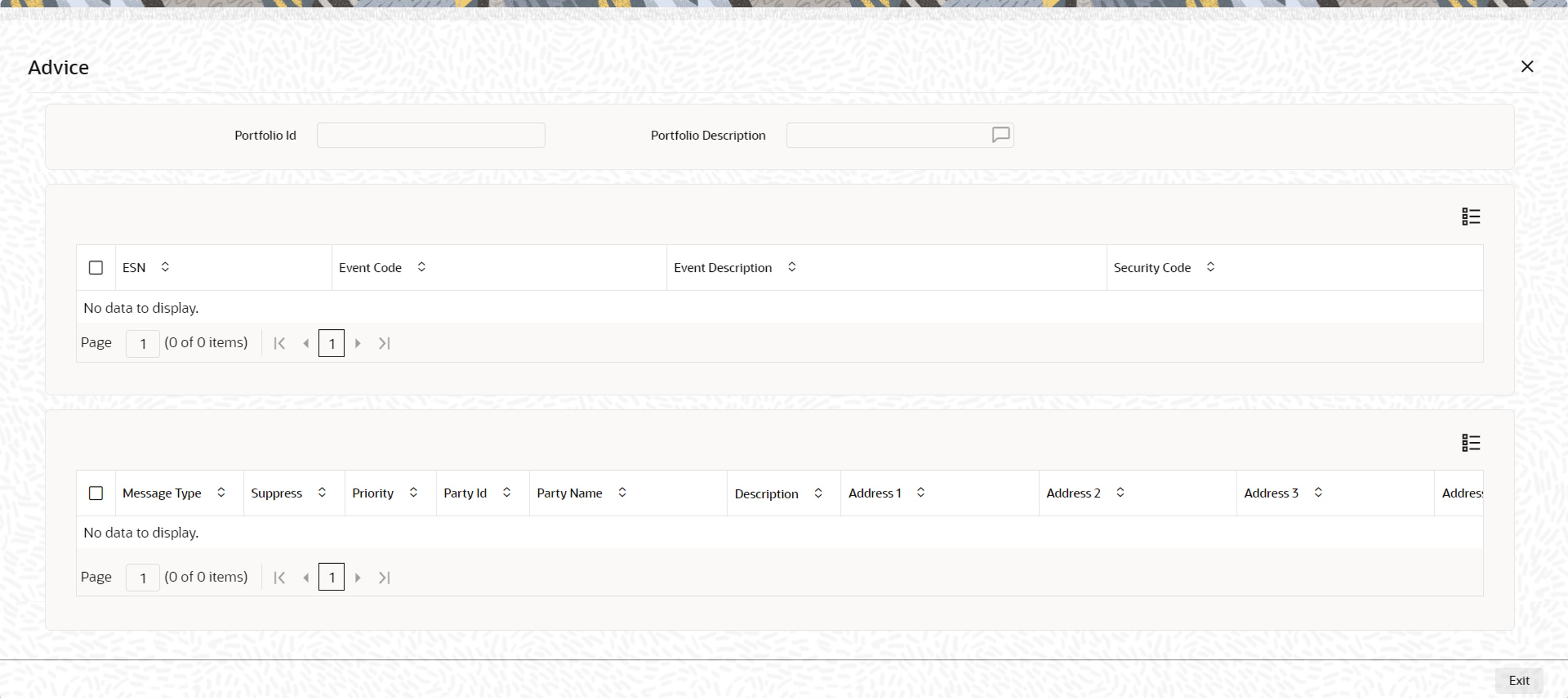Image resolution: width=1568 pixels, height=698 pixels.
Task: Sort by Priority column arrows
Action: coord(413,492)
